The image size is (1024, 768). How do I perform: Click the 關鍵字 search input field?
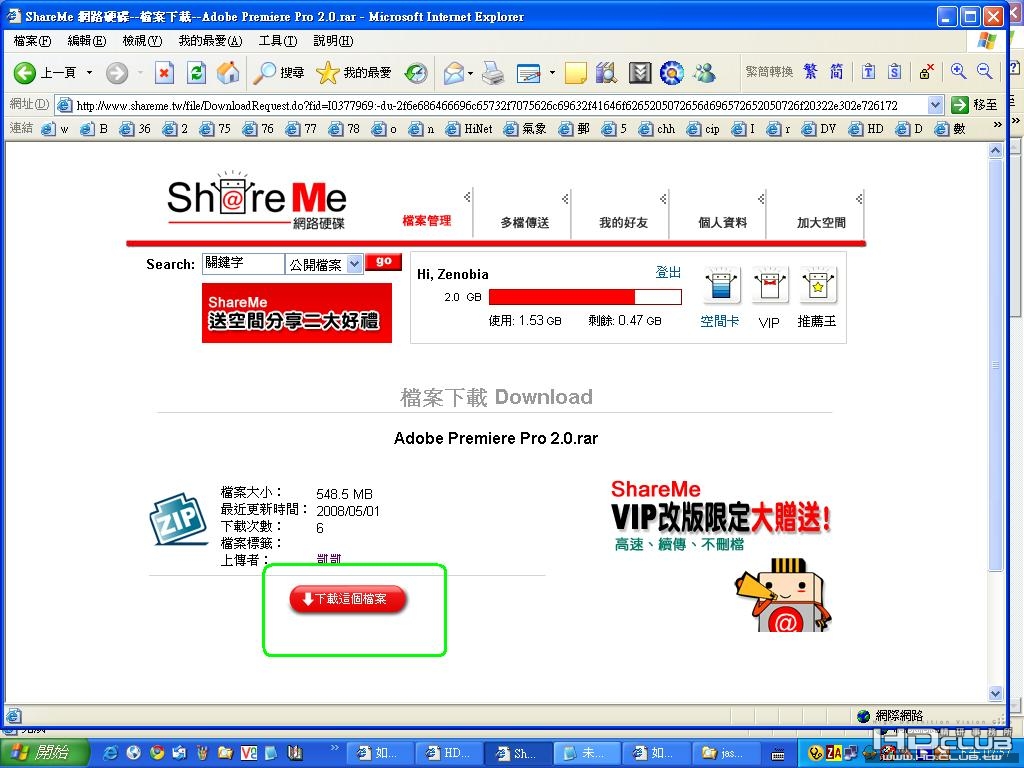point(243,264)
